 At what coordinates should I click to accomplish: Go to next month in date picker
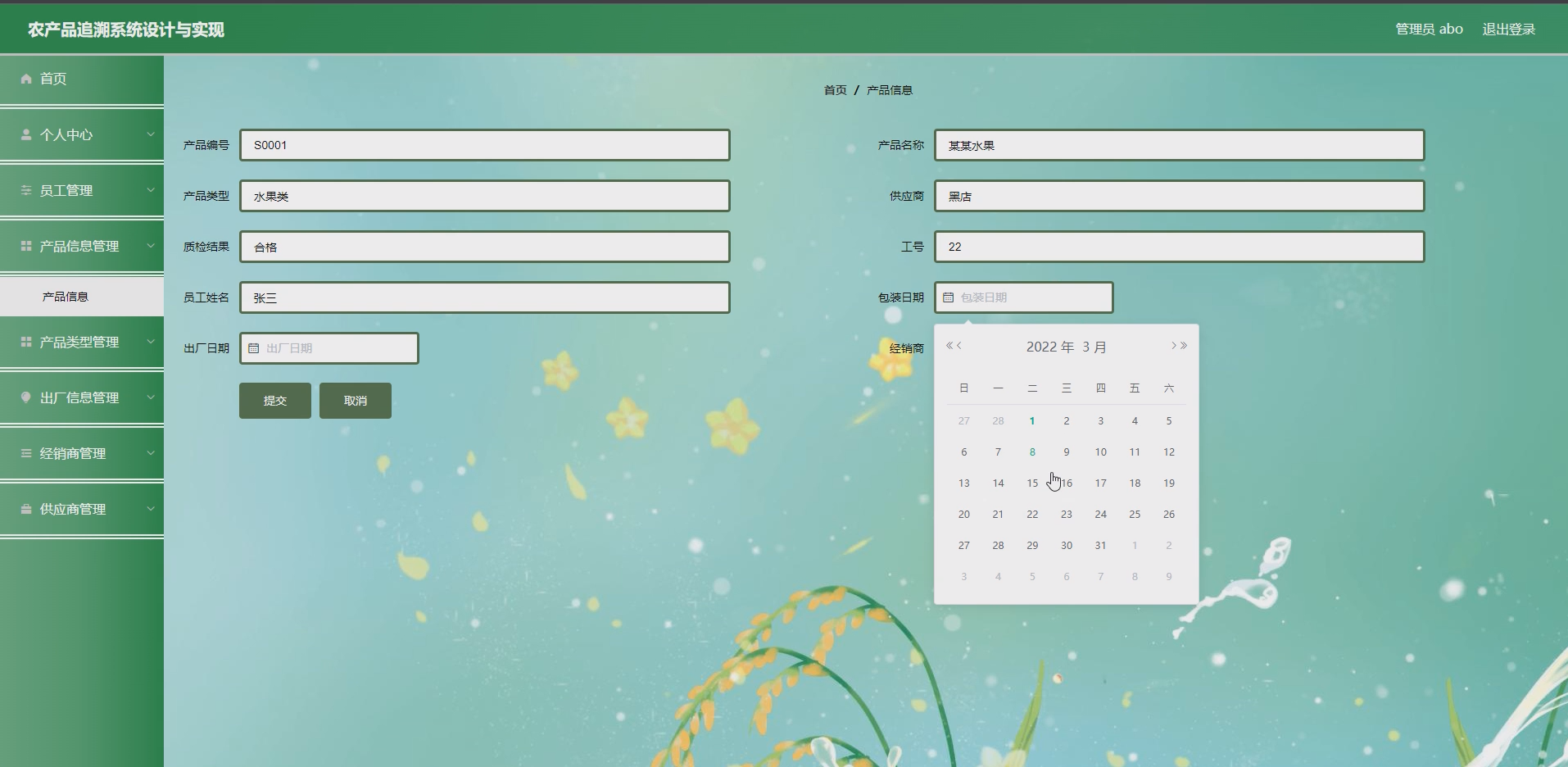click(1173, 346)
